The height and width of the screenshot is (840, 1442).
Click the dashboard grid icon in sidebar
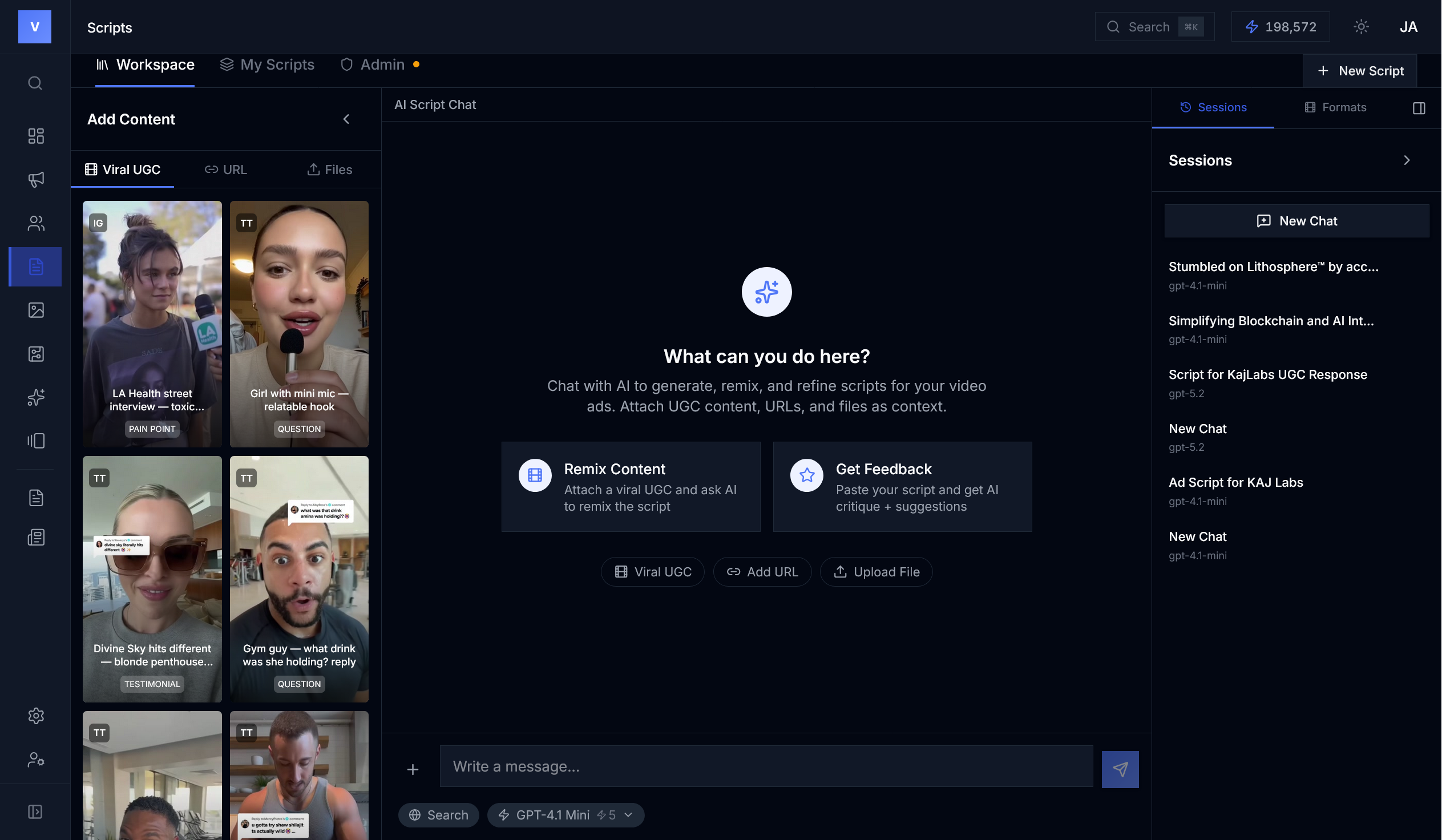pyautogui.click(x=35, y=136)
